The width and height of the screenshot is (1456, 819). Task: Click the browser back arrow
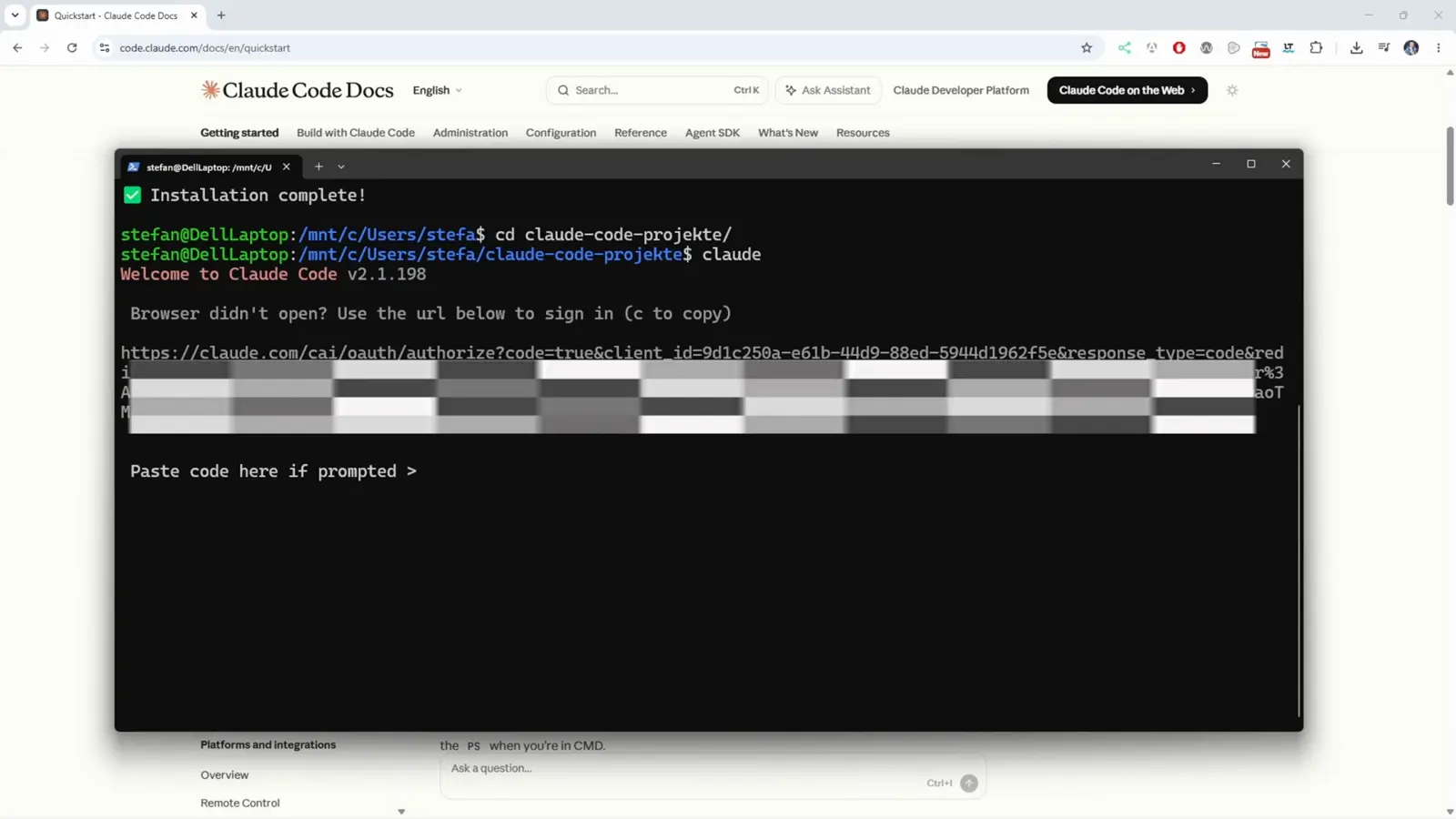(17, 47)
